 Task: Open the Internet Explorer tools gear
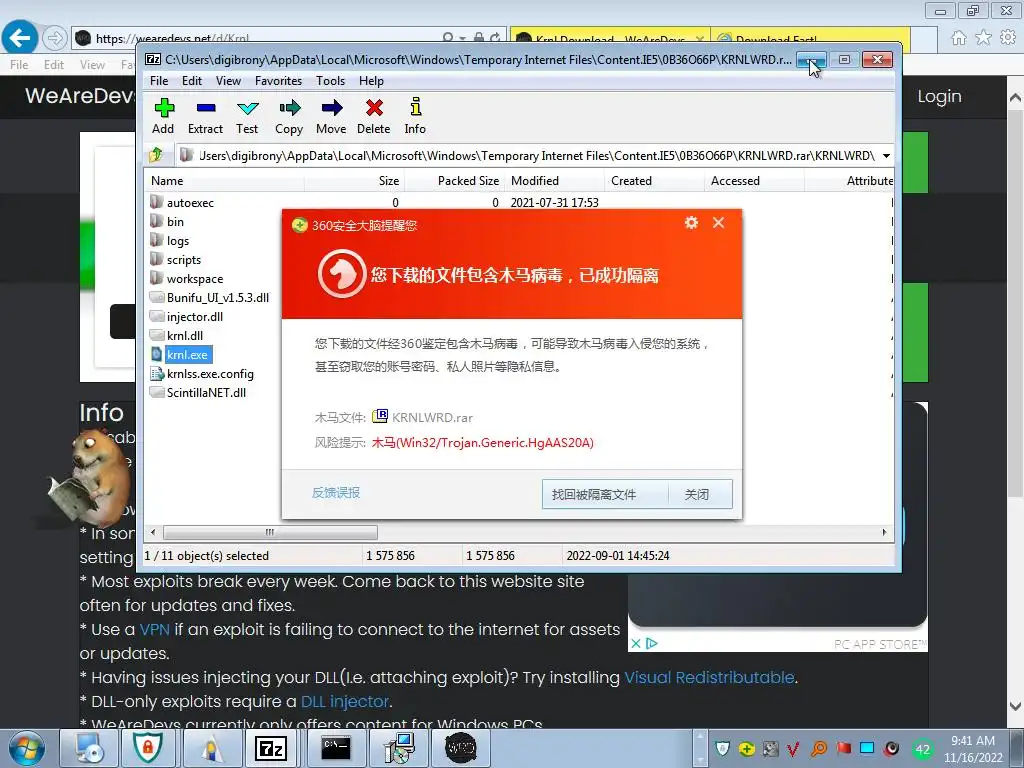pos(1008,38)
